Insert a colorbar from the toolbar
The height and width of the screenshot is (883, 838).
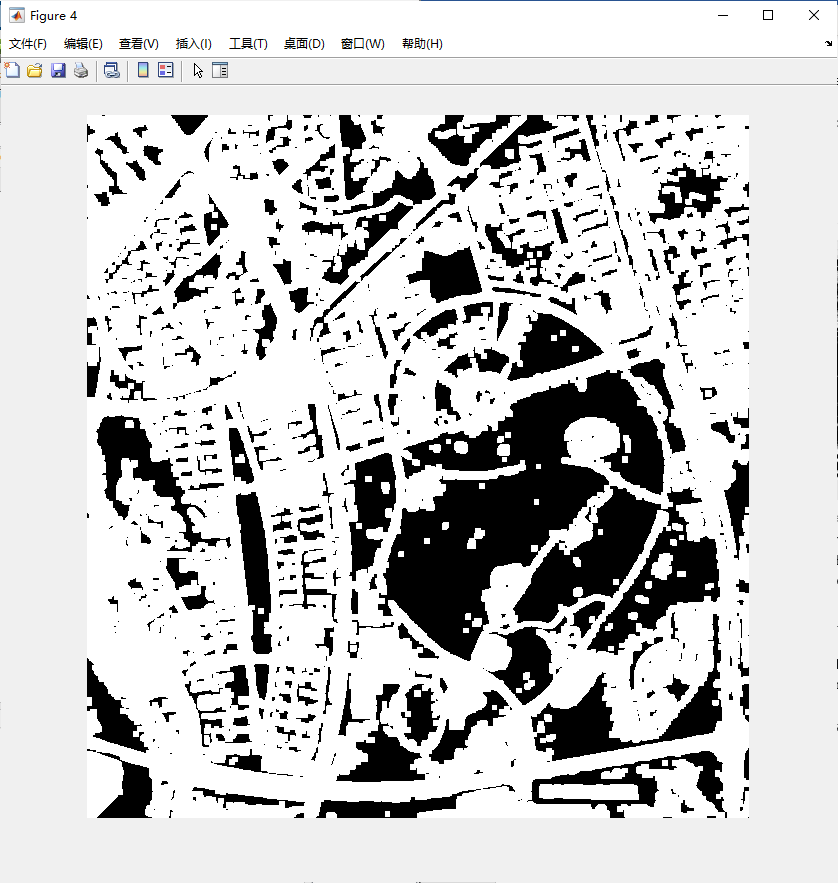[143, 70]
